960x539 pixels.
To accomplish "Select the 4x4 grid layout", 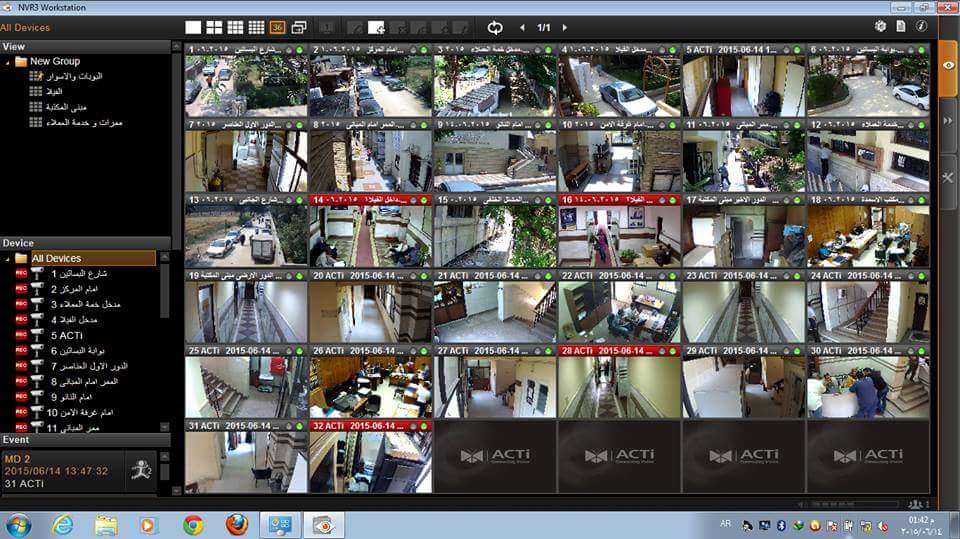I will (257, 27).
